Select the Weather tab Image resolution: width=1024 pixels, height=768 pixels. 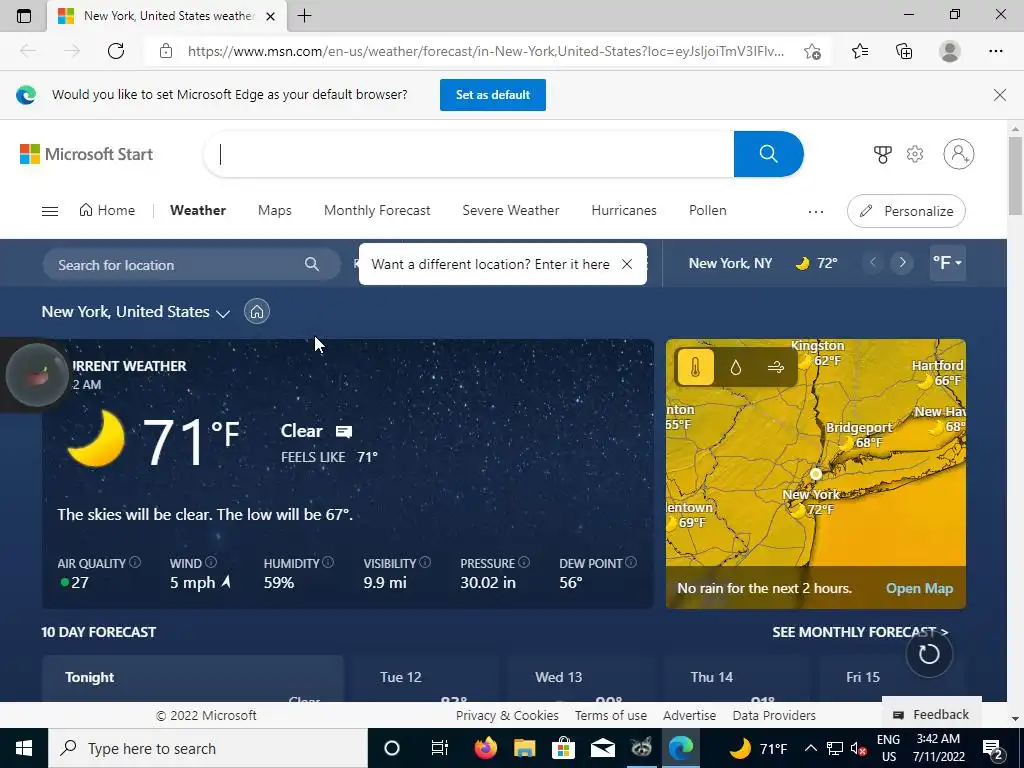click(198, 210)
